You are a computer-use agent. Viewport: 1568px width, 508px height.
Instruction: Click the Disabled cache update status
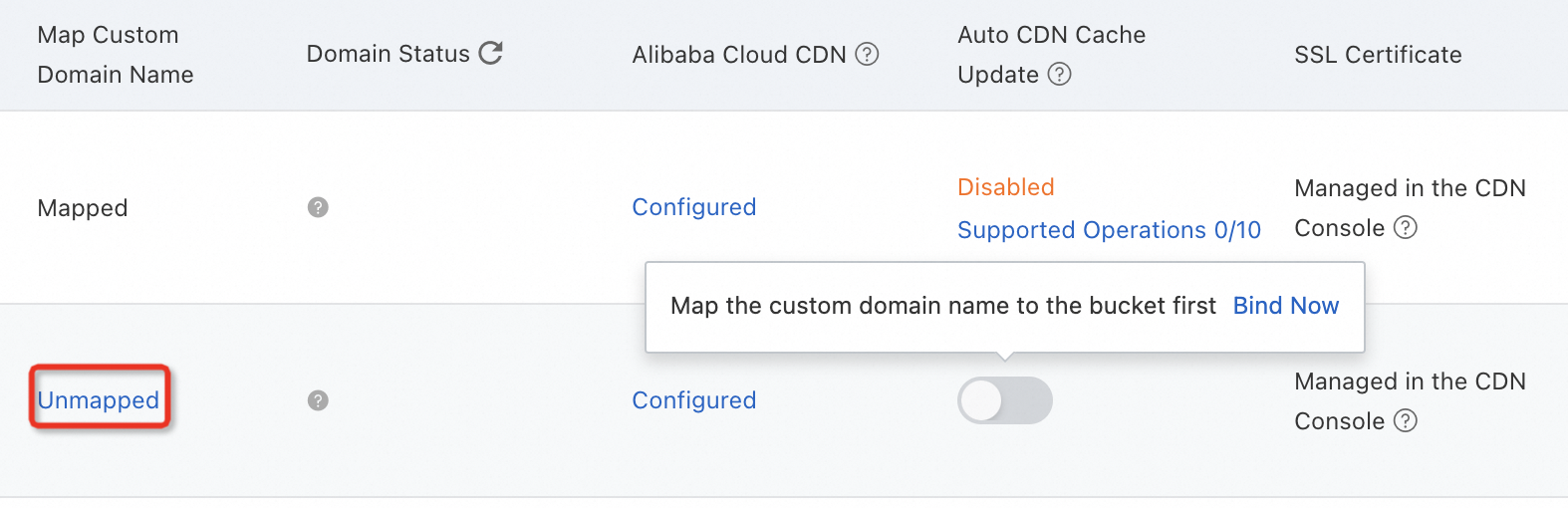pyautogui.click(x=1005, y=187)
